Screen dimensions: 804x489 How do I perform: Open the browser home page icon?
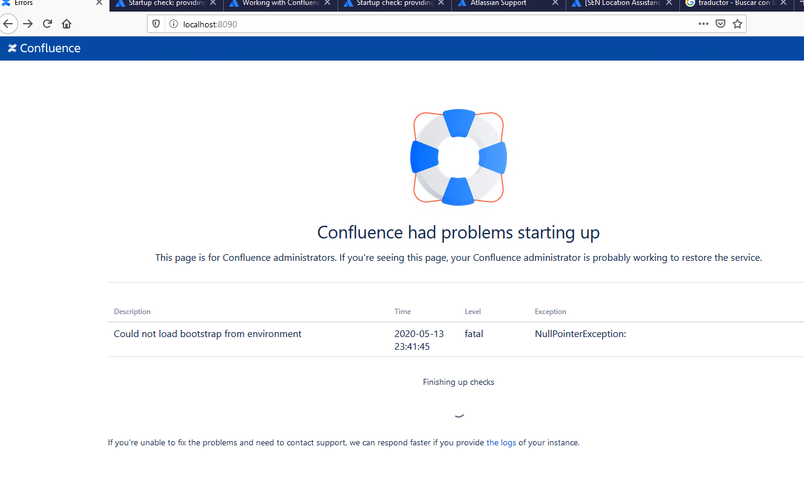coord(67,24)
